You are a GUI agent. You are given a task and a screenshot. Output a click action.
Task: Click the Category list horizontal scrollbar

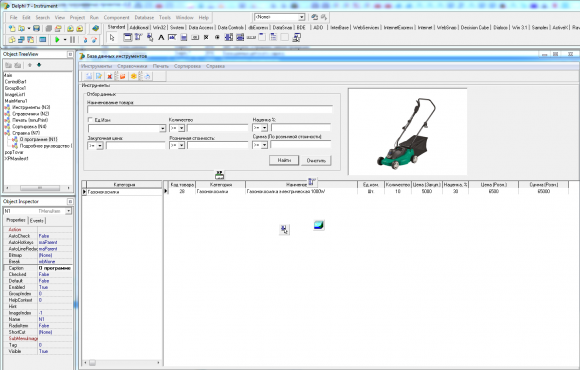122,363
